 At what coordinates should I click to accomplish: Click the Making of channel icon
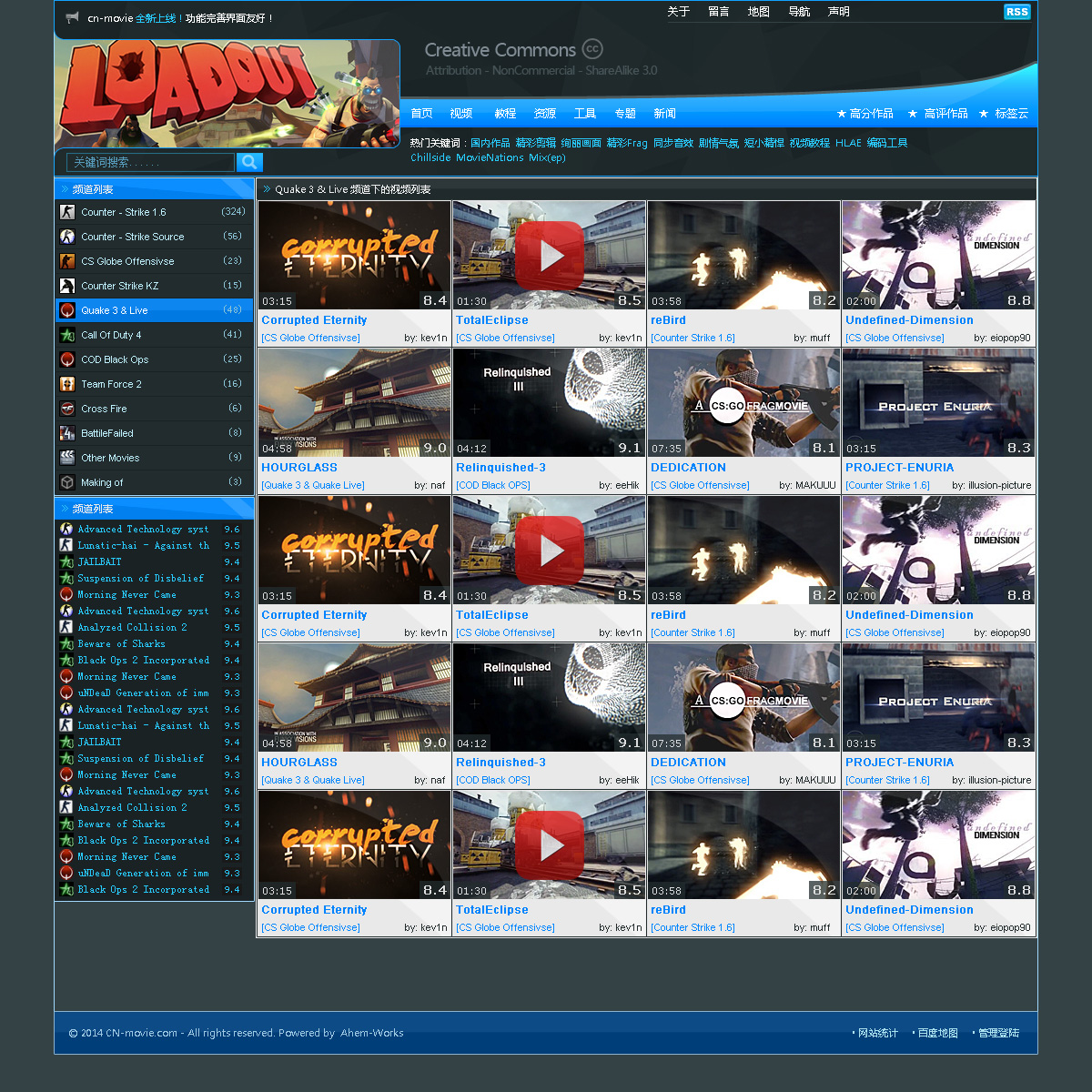click(67, 482)
